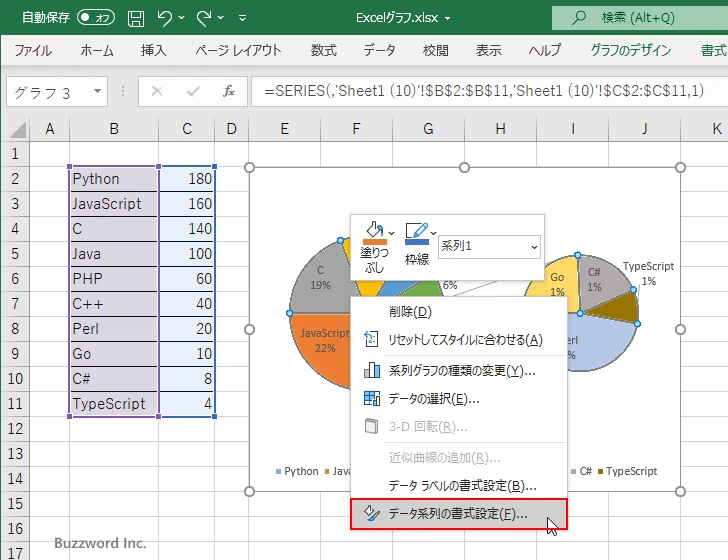Click the 枠線 outline pen icon

(x=416, y=233)
